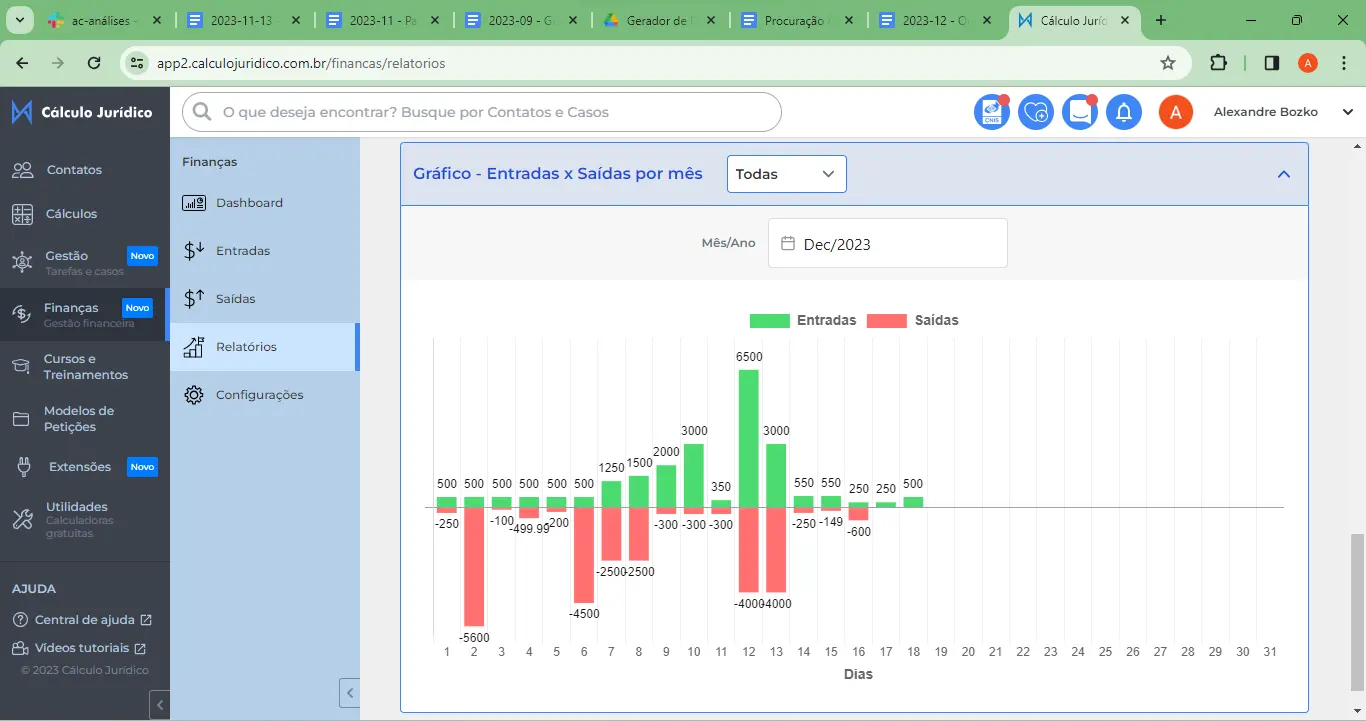The image size is (1366, 721).
Task: Focus the Contatos e Casos search field
Action: coord(481,112)
